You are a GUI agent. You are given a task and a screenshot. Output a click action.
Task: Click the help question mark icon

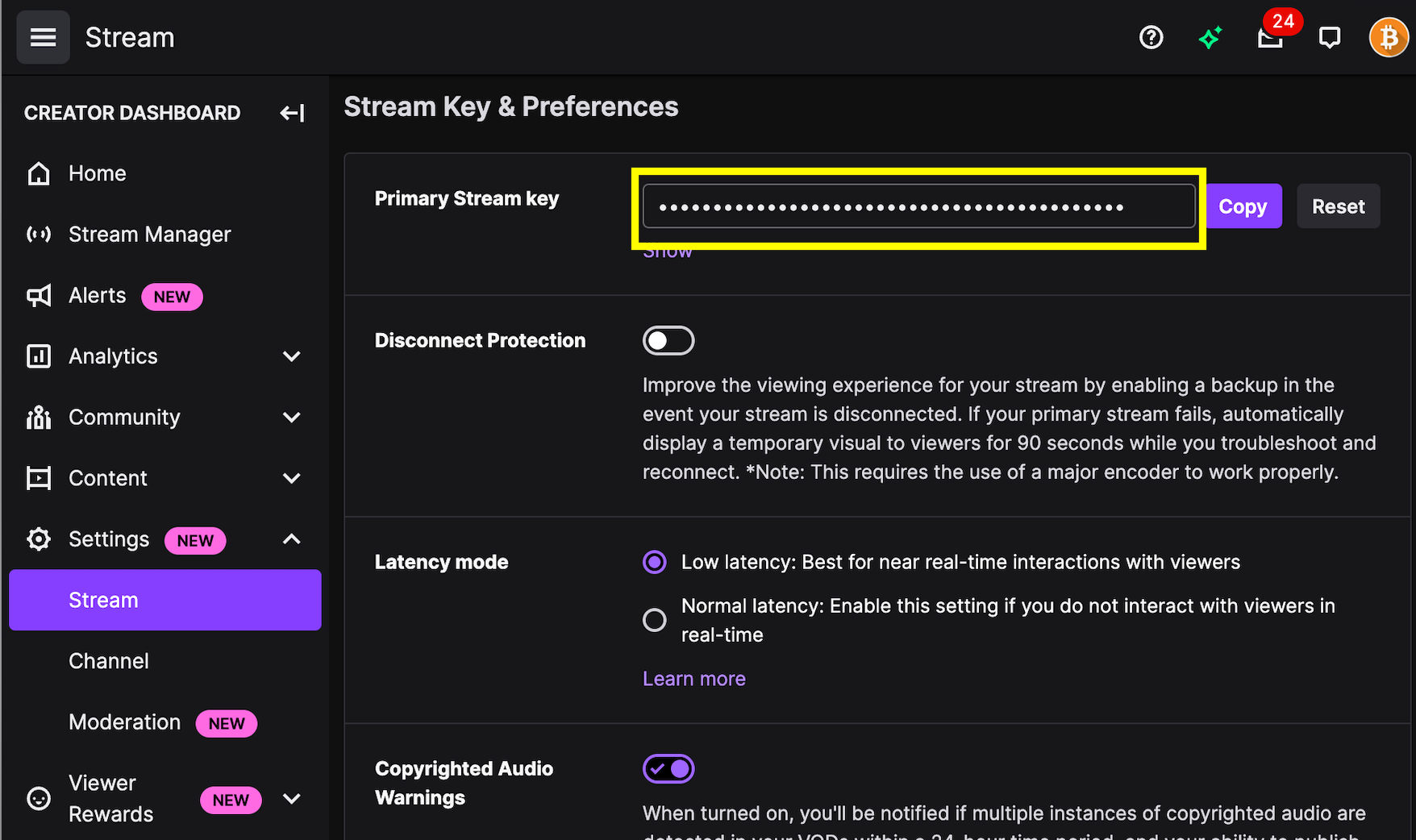click(1151, 37)
